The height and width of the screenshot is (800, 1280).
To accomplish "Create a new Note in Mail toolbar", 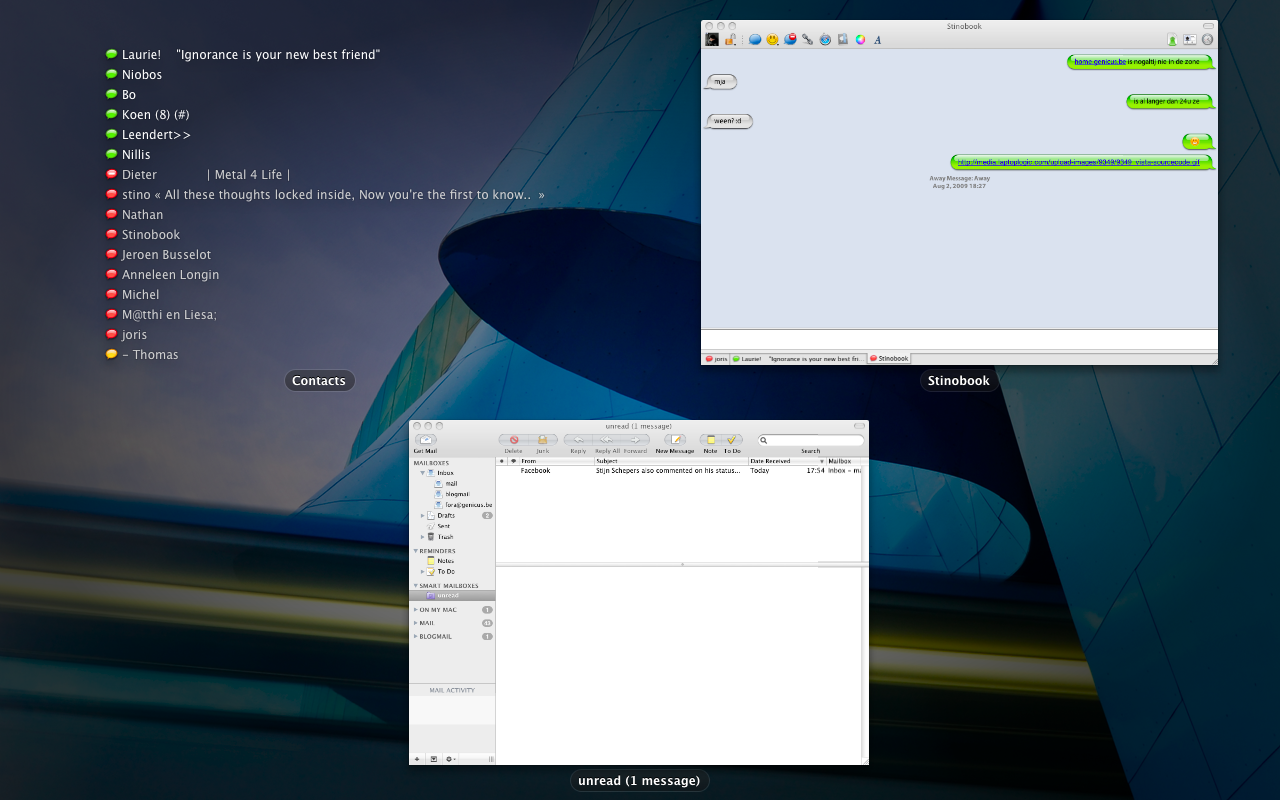I will tap(710, 439).
